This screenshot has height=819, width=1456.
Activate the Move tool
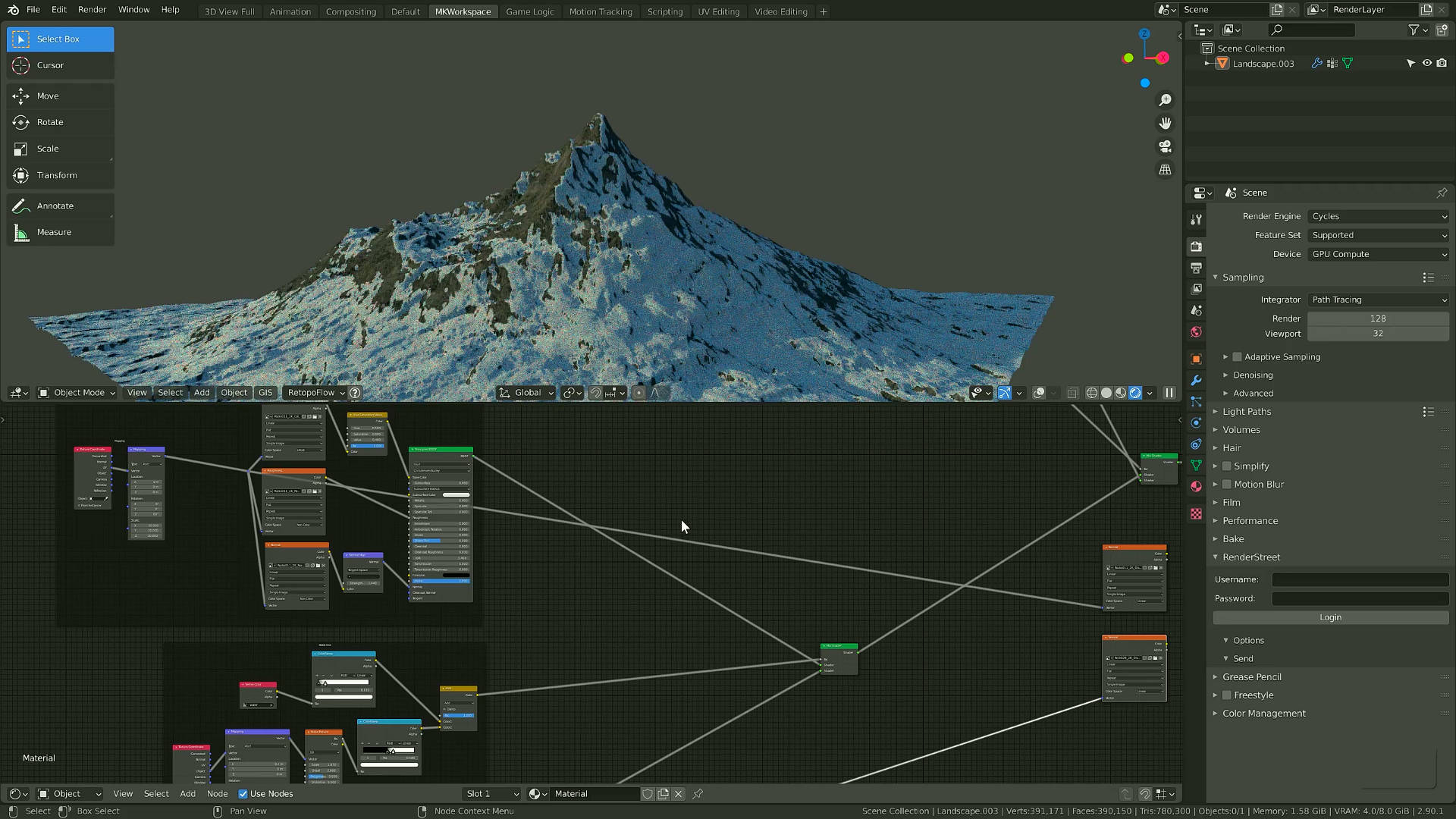pyautogui.click(x=61, y=96)
